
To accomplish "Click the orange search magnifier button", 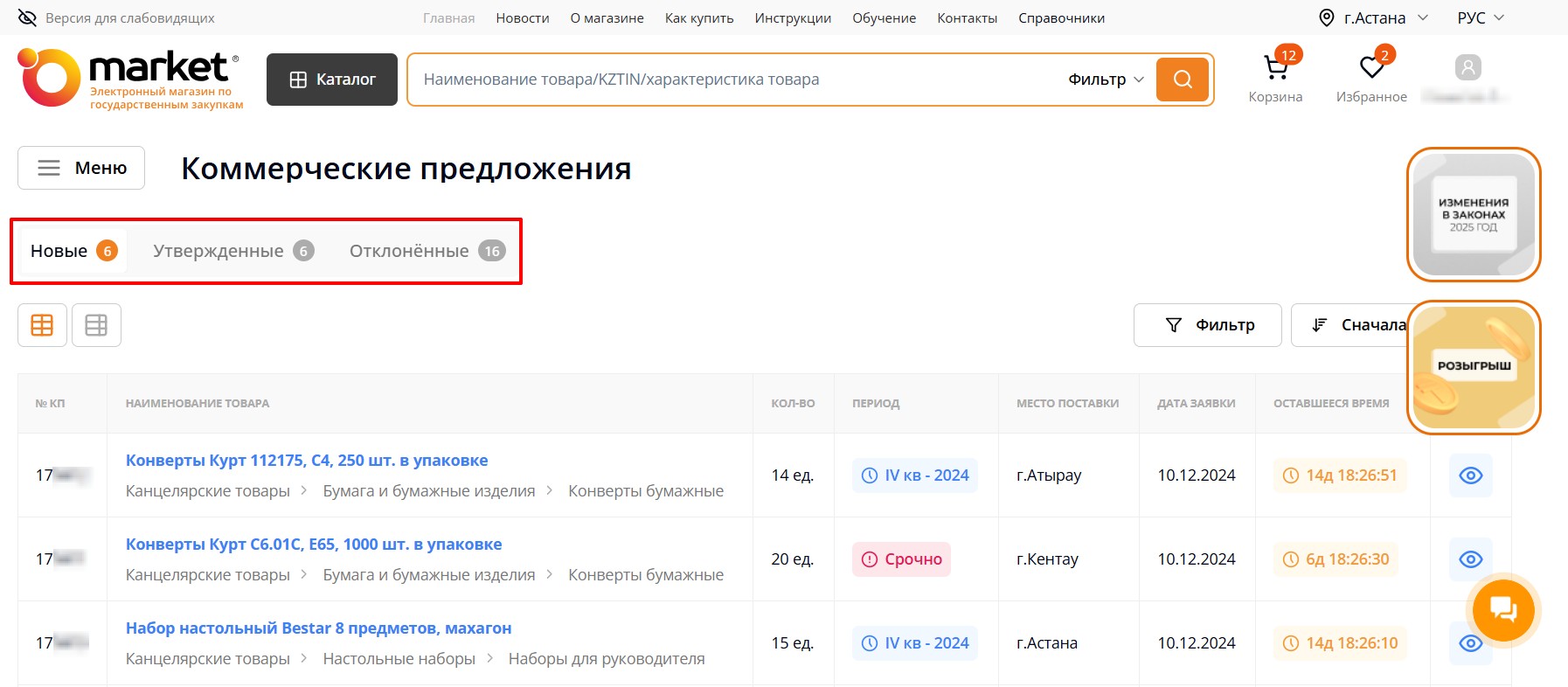I will 1182,80.
